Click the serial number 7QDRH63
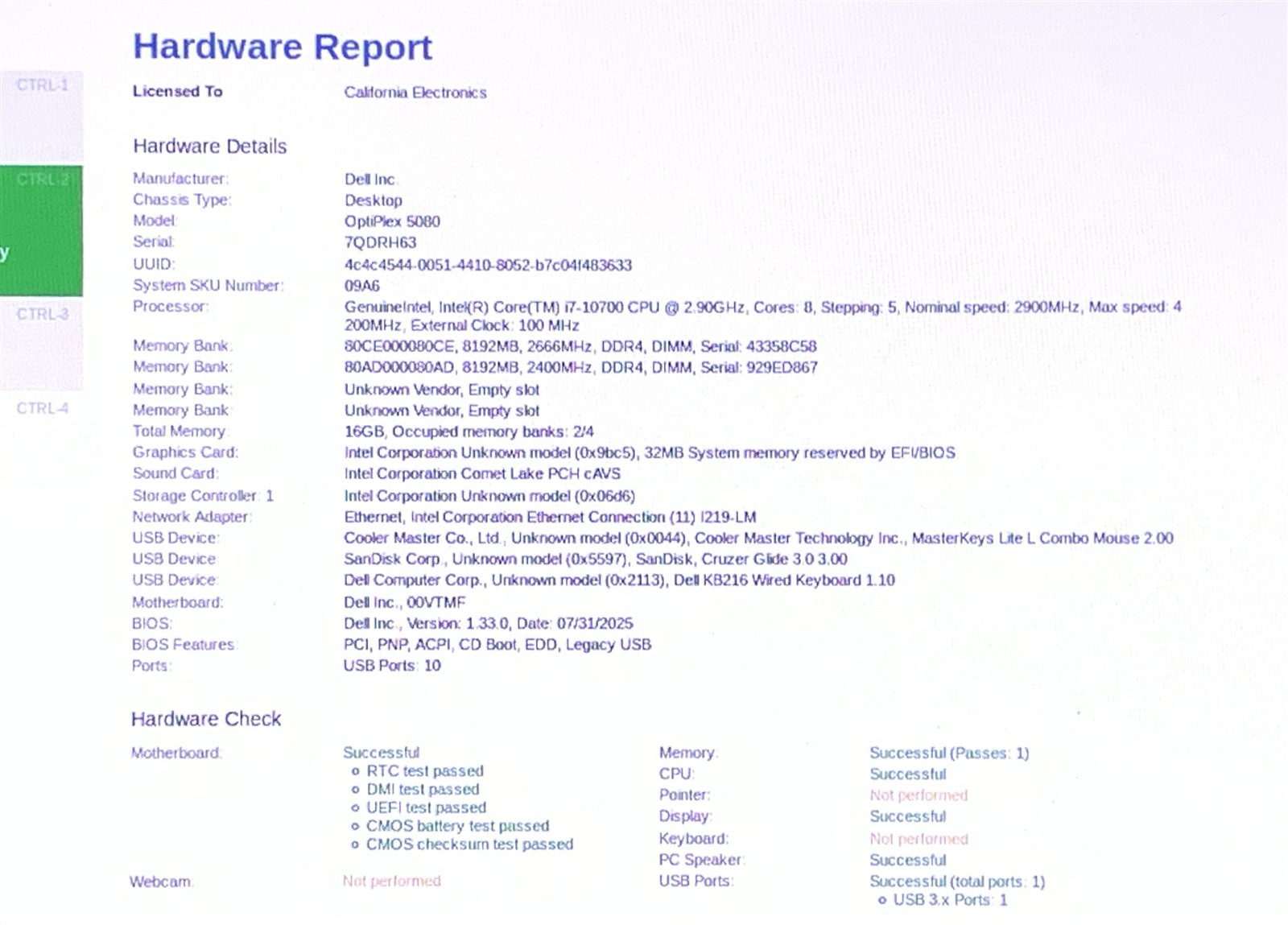The height and width of the screenshot is (925, 1288). tap(380, 242)
